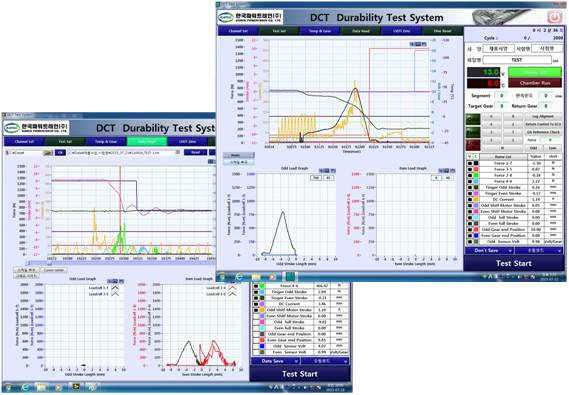Switch to Channel Set tab in front window

[x=238, y=31]
